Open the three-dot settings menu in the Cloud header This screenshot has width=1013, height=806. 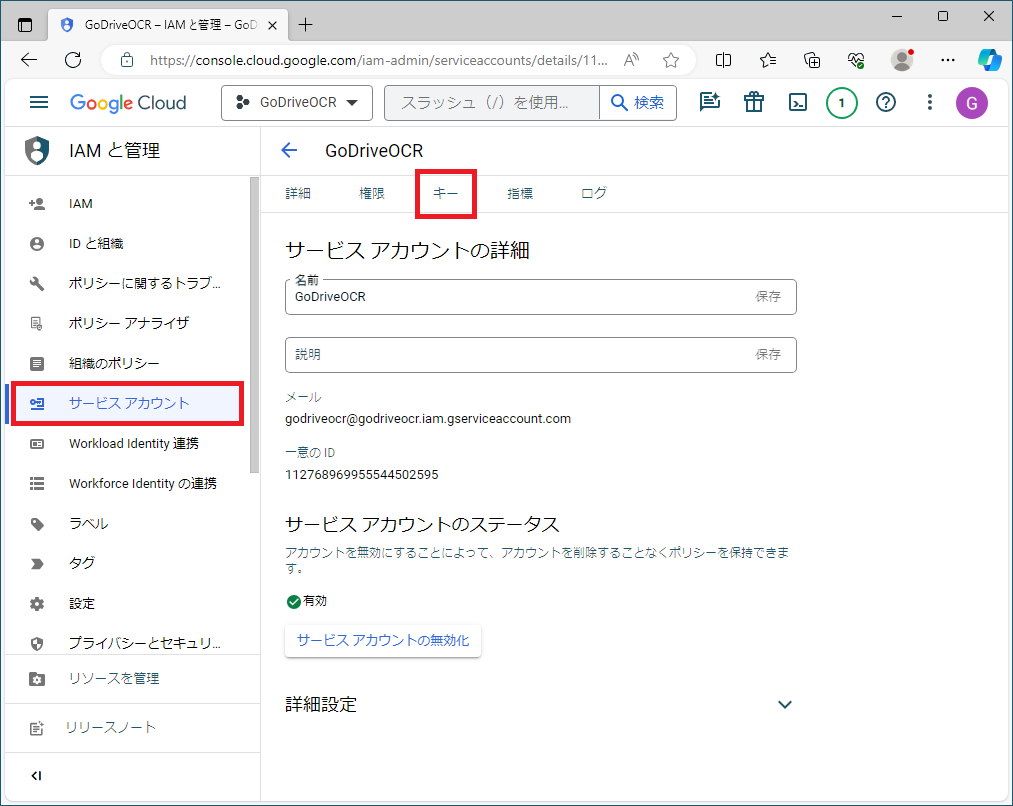[x=930, y=102]
